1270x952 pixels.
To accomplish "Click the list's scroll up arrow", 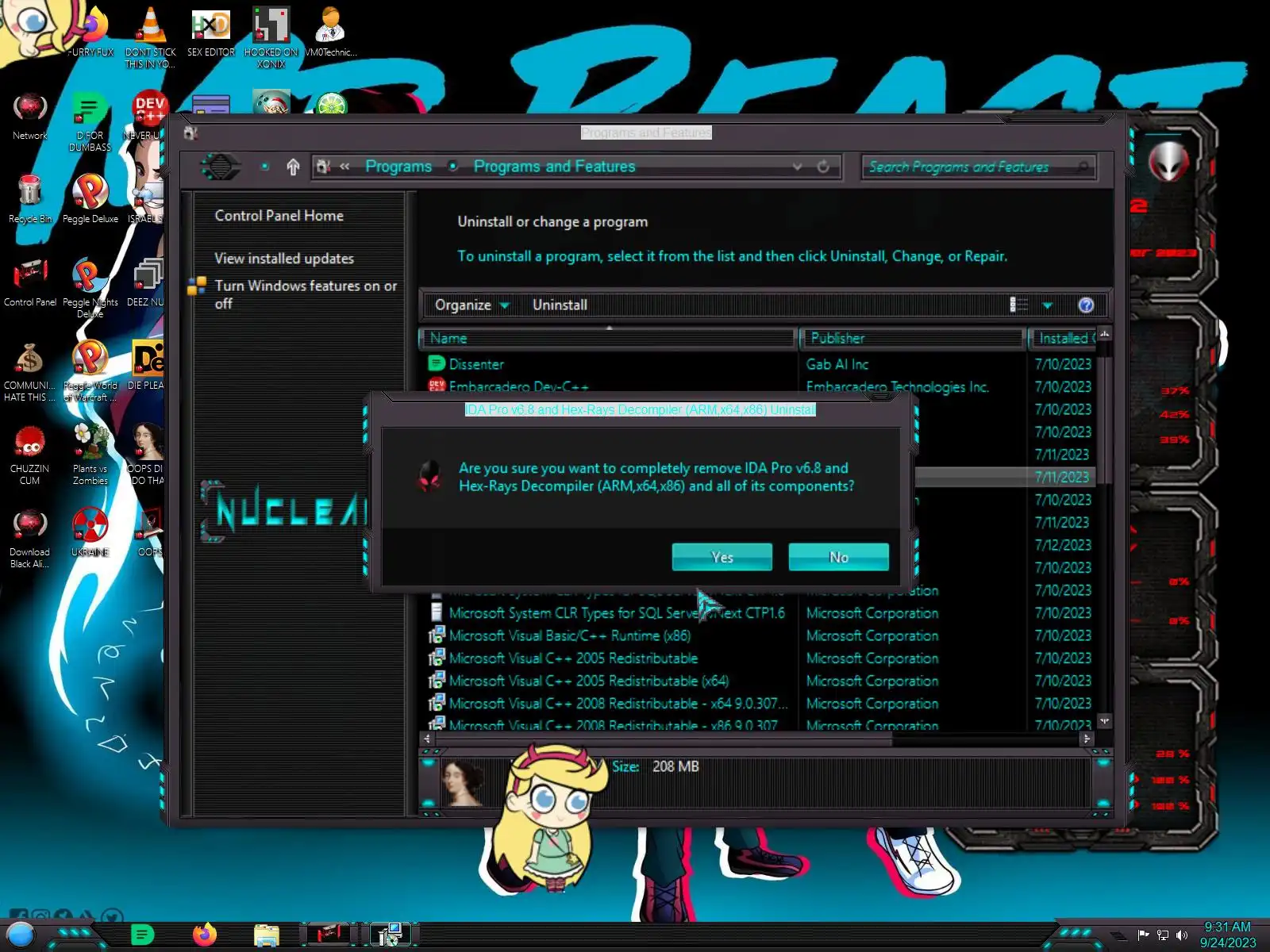I will pyautogui.click(x=1104, y=334).
